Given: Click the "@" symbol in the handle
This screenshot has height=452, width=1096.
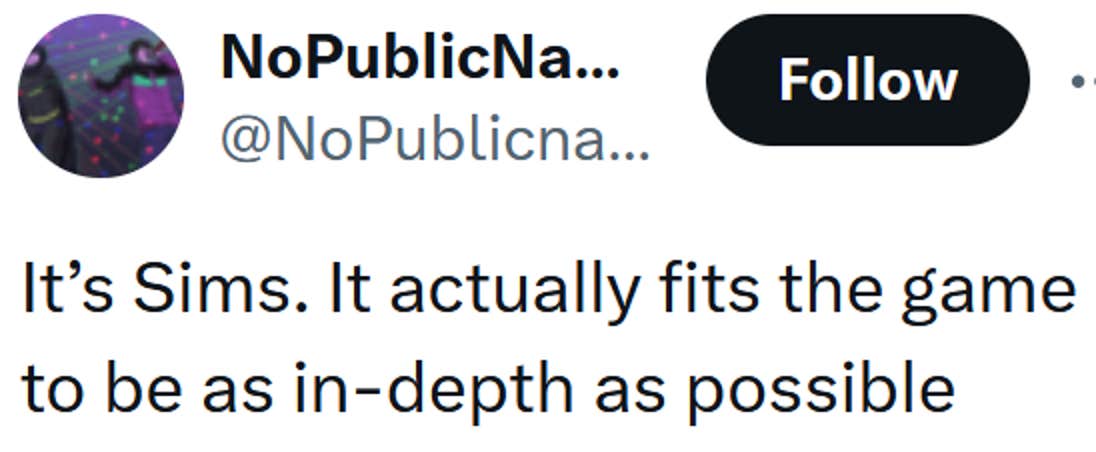Looking at the screenshot, I should [x=242, y=148].
